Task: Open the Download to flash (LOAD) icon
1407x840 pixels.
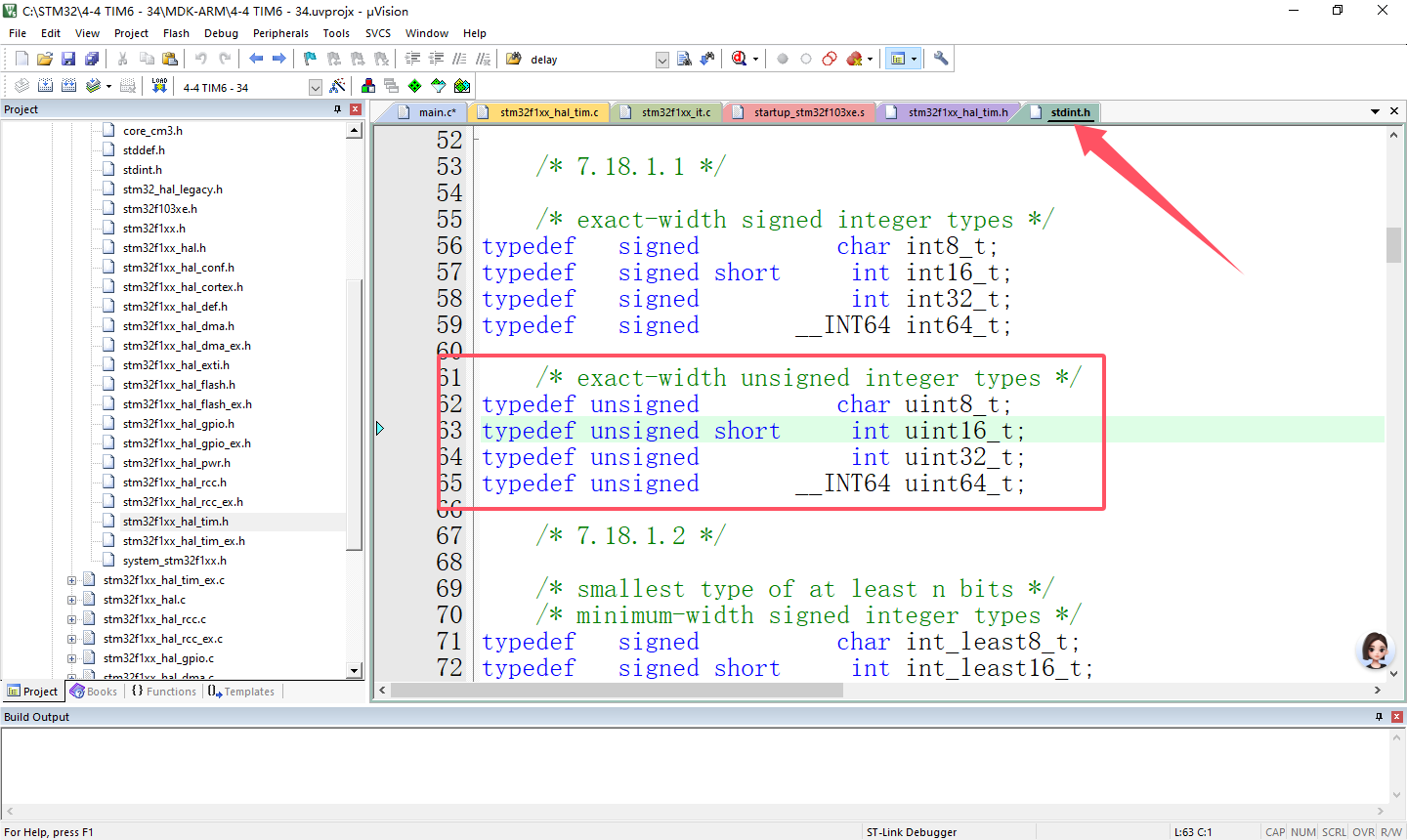Action: click(159, 86)
